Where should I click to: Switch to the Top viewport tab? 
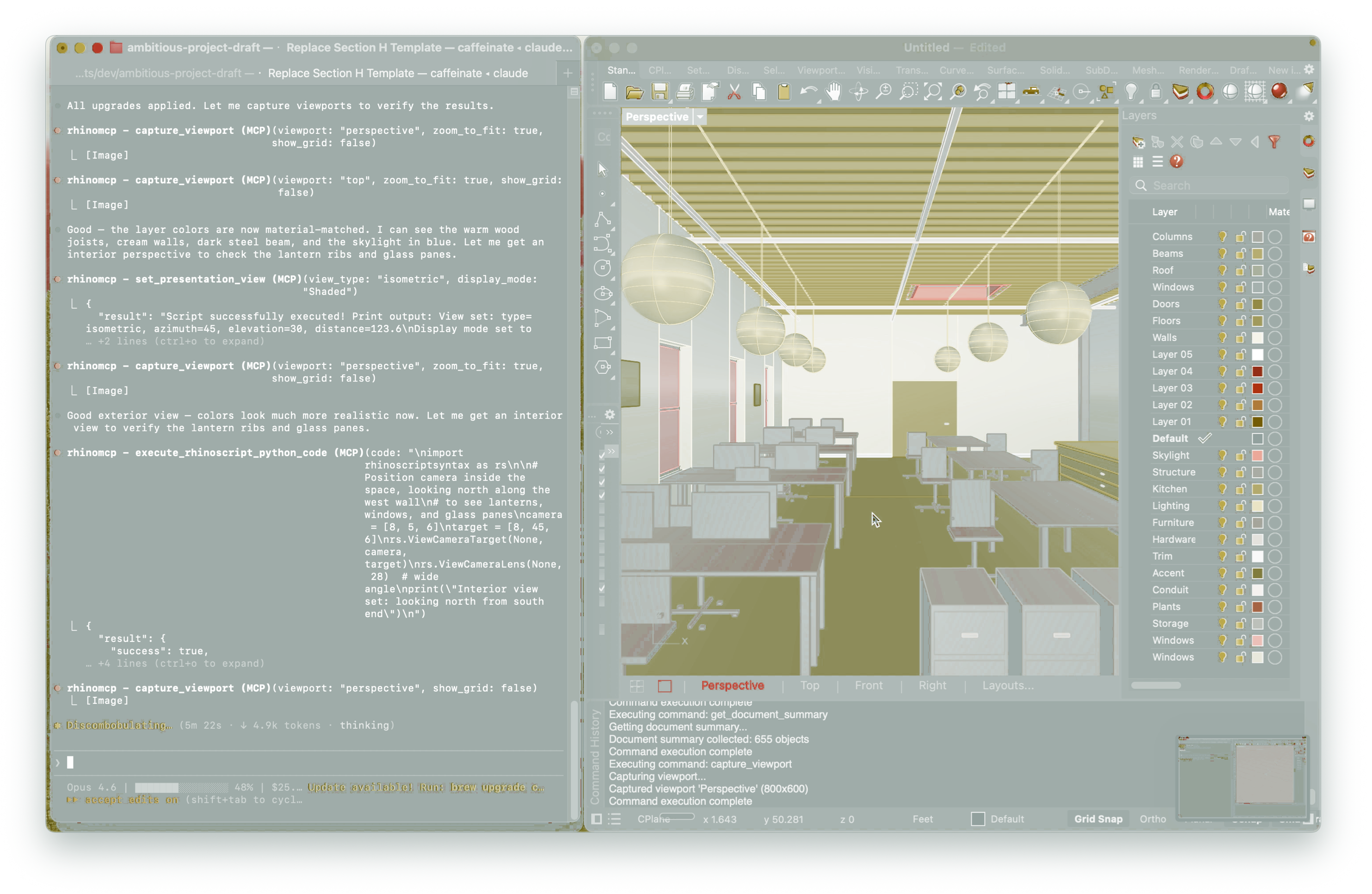click(810, 685)
